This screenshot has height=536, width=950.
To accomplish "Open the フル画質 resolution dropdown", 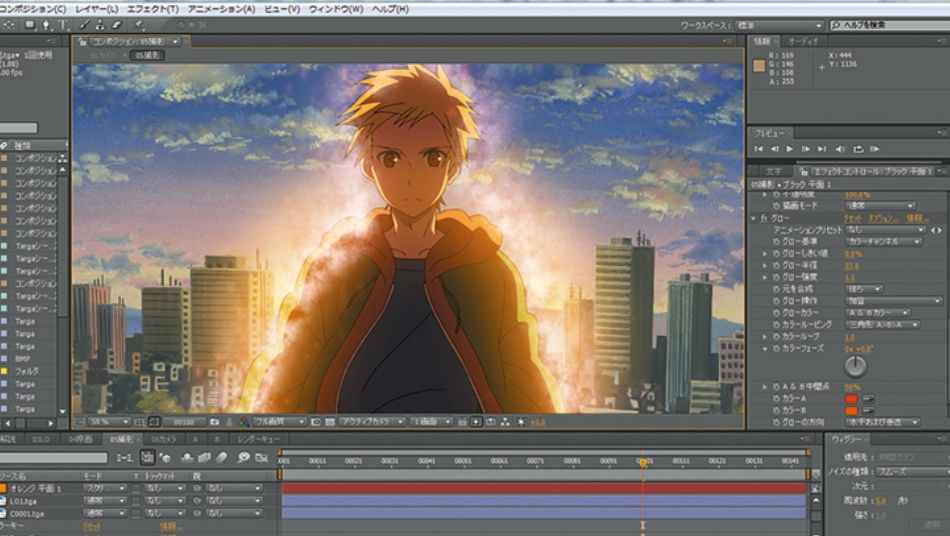I will (x=280, y=422).
